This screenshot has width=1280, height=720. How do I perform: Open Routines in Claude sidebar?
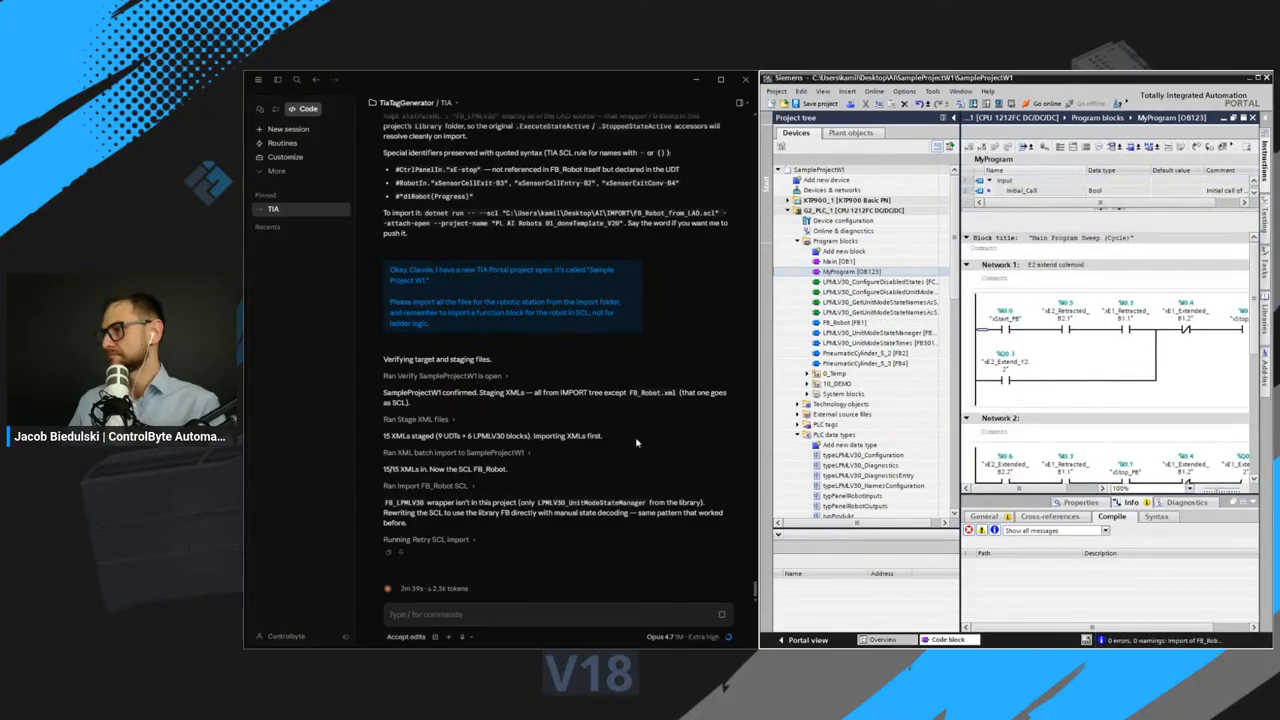click(282, 143)
